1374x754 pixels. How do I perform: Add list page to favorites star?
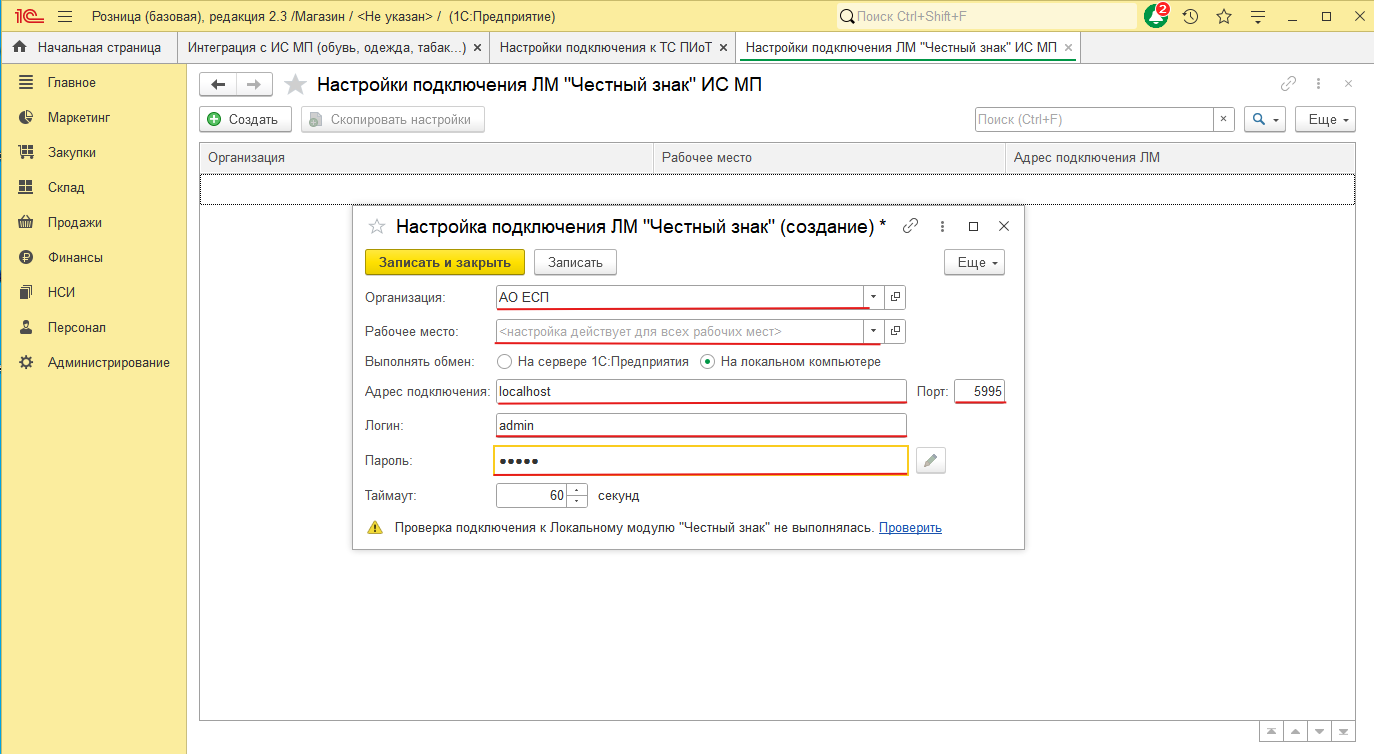[295, 85]
